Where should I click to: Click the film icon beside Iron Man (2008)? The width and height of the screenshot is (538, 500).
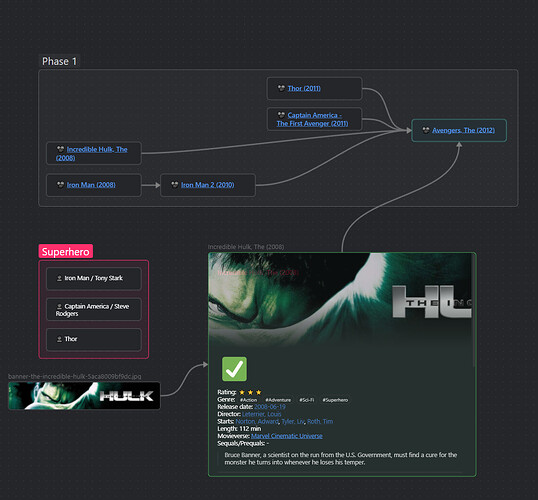(60, 185)
